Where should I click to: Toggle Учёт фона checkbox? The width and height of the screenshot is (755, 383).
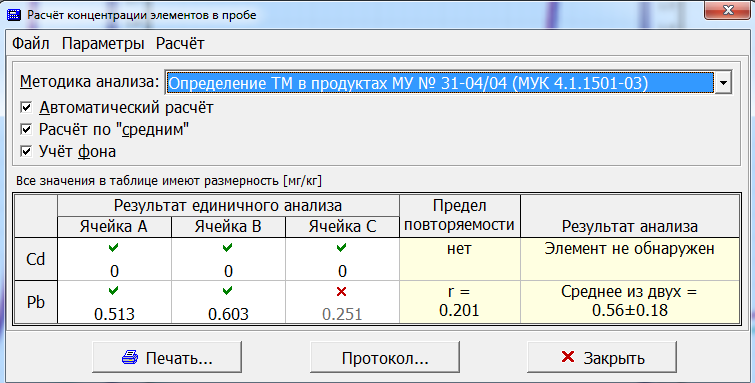26,151
